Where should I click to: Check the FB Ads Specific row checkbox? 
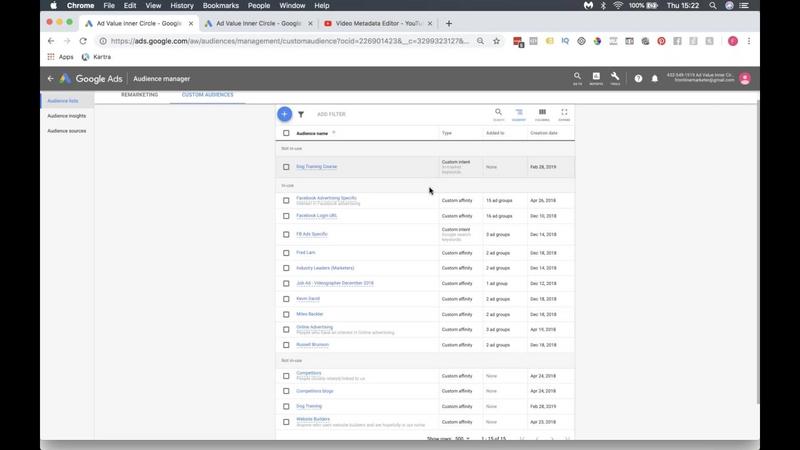286,235
